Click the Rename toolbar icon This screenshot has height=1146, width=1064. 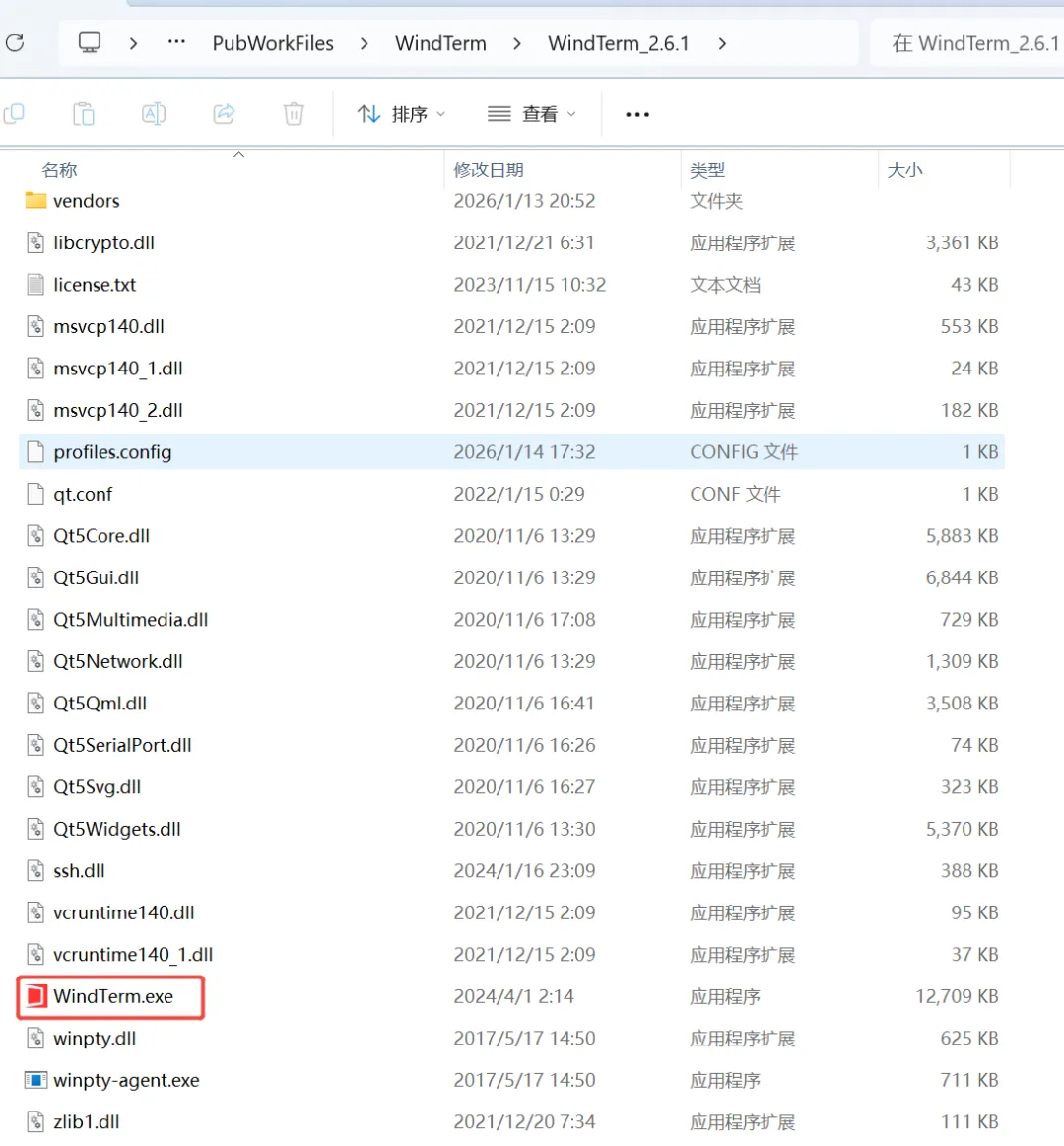154,114
